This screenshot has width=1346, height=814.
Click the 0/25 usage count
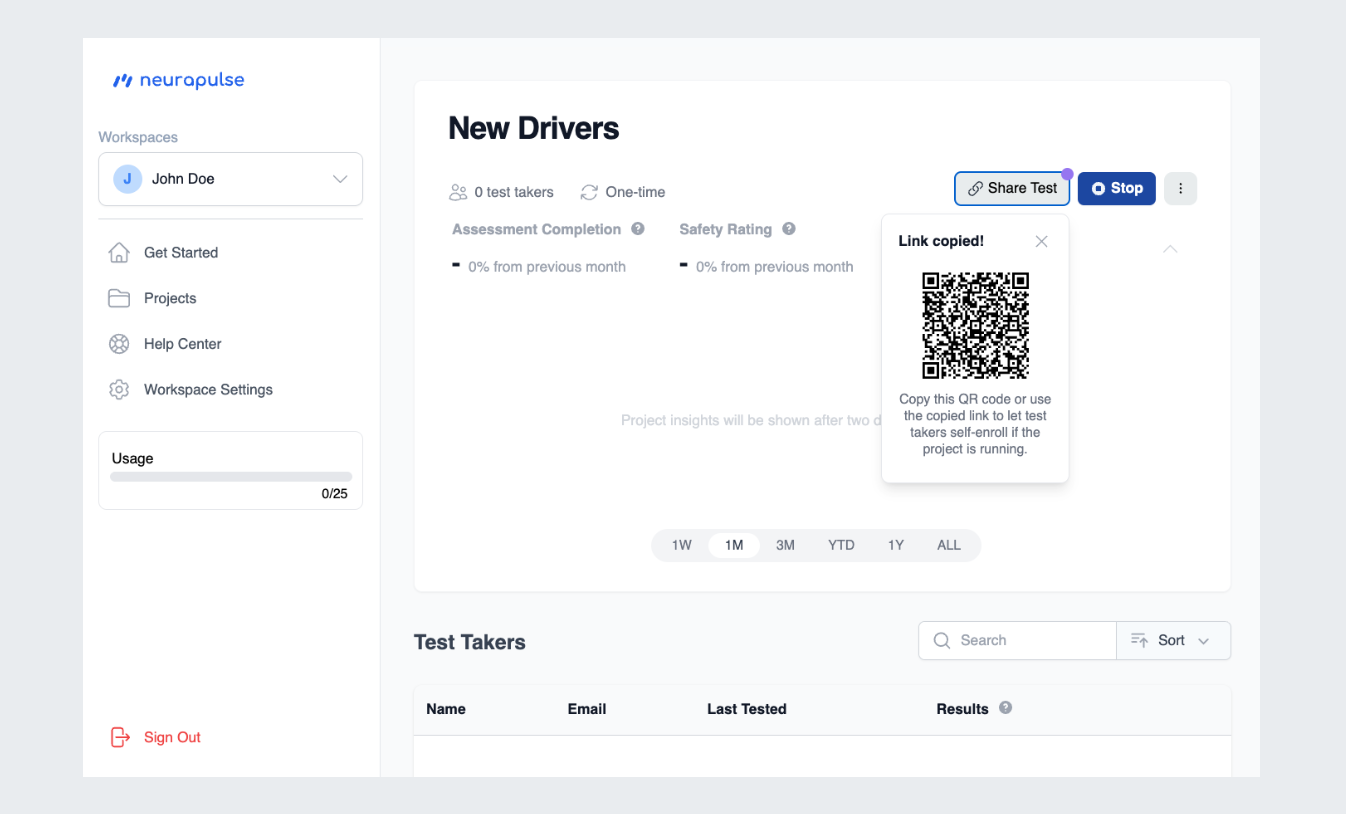coord(335,494)
